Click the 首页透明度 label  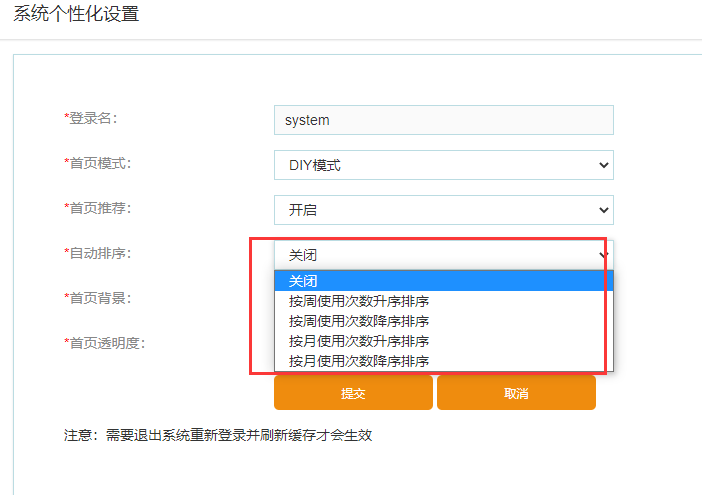[105, 343]
